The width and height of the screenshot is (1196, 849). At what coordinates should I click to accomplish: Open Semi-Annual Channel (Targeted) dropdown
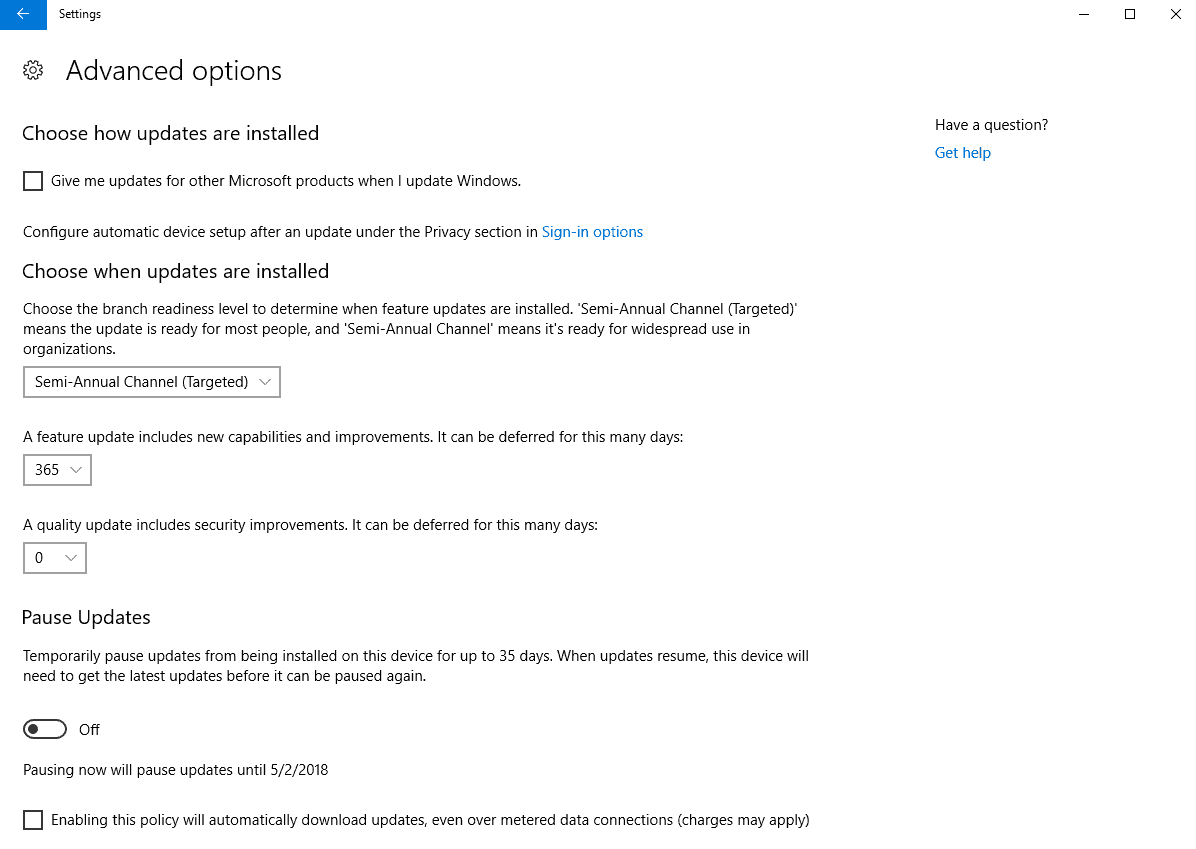152,382
